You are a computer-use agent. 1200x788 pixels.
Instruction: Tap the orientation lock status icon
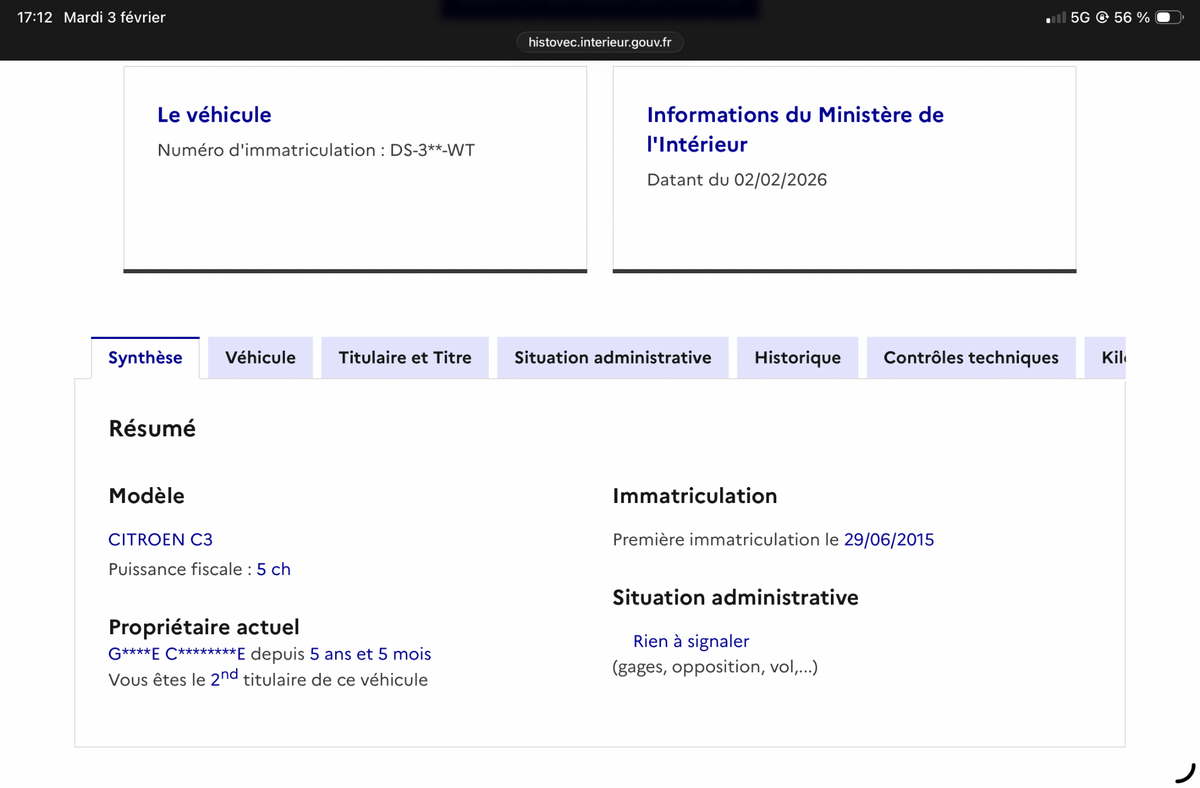[x=1102, y=18]
